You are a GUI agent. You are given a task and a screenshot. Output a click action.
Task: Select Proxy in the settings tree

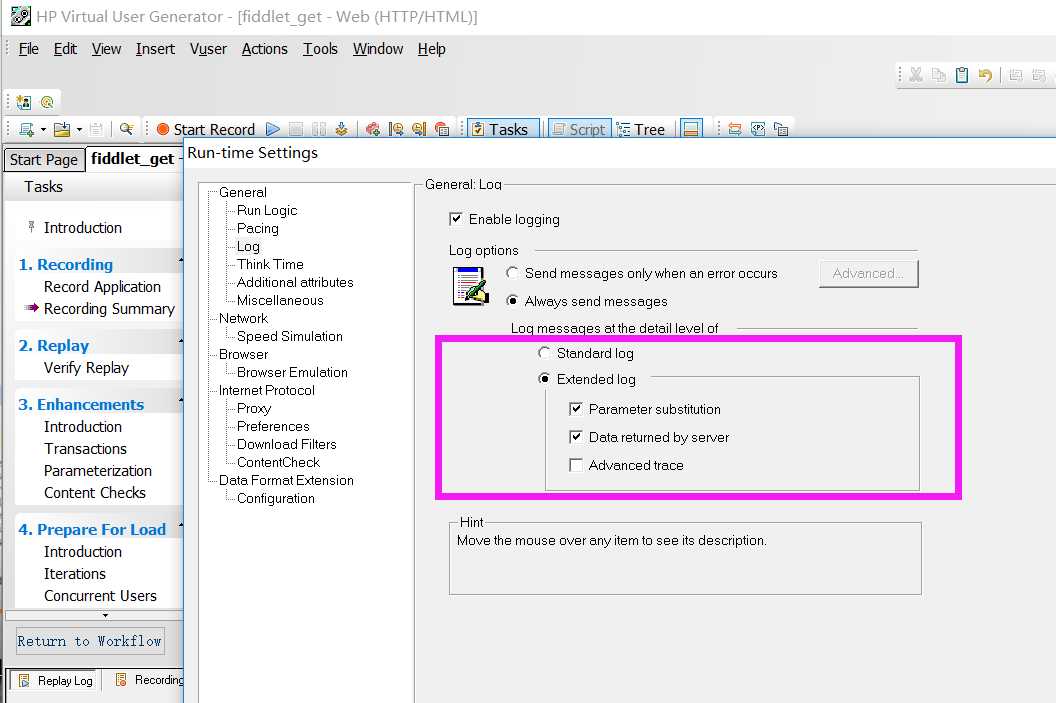[254, 408]
